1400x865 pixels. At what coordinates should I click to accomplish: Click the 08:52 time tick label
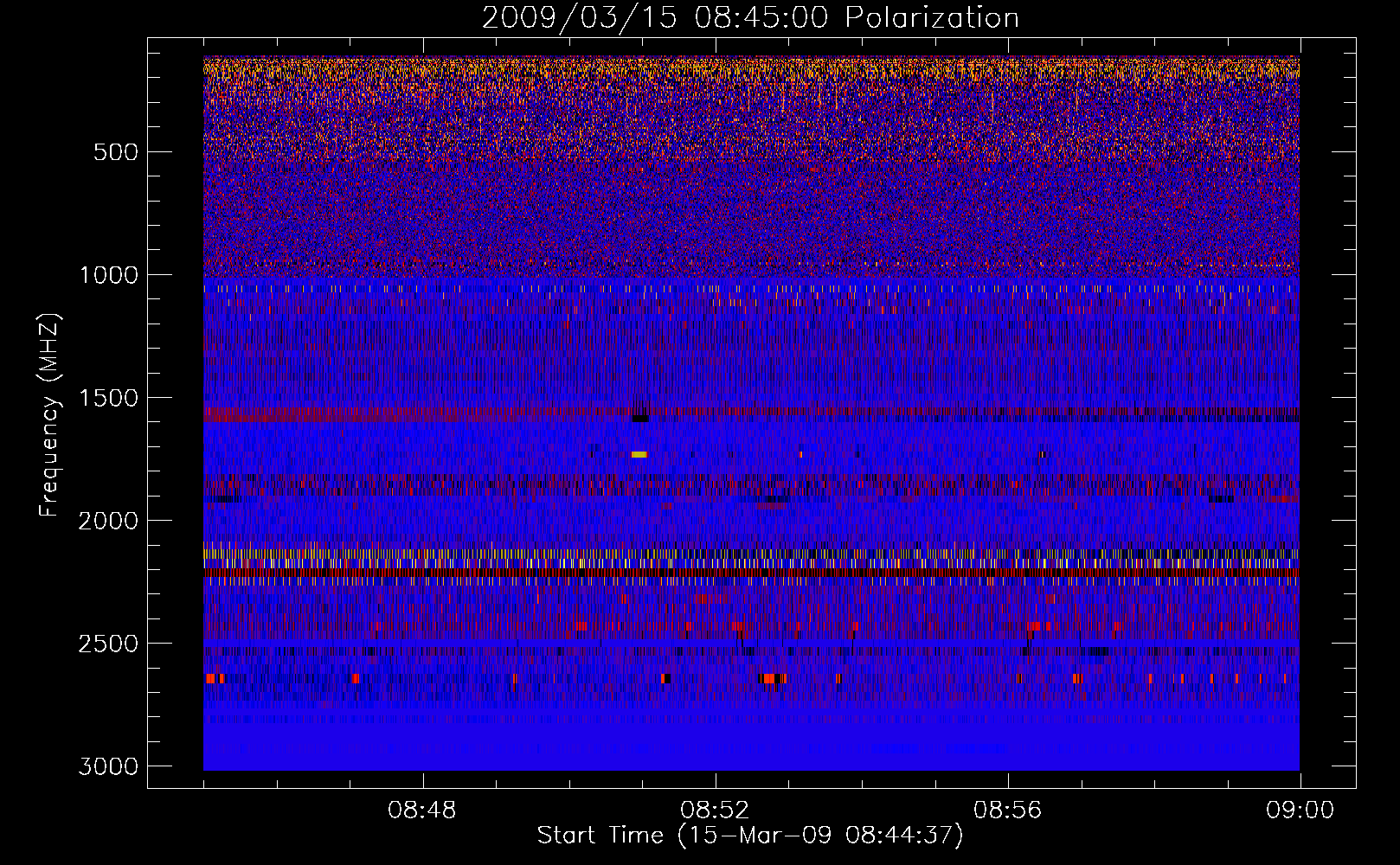pyautogui.click(x=715, y=811)
